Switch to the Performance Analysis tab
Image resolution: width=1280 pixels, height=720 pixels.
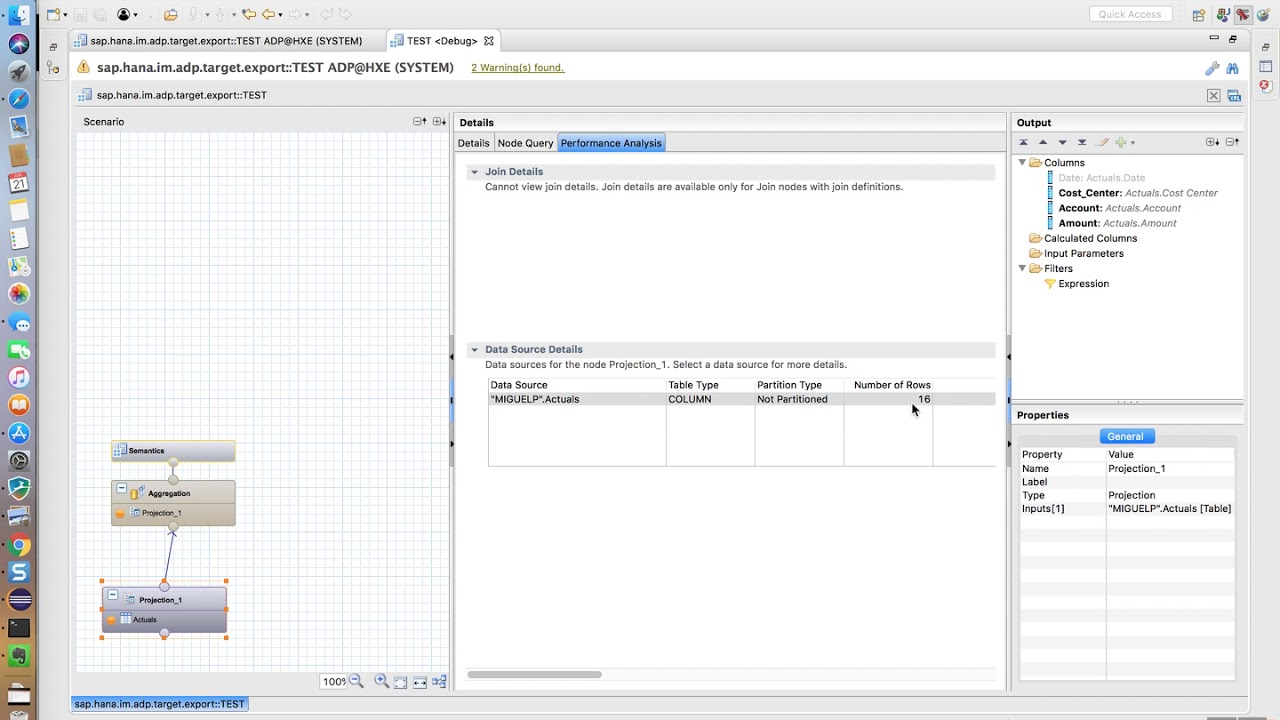[611, 143]
